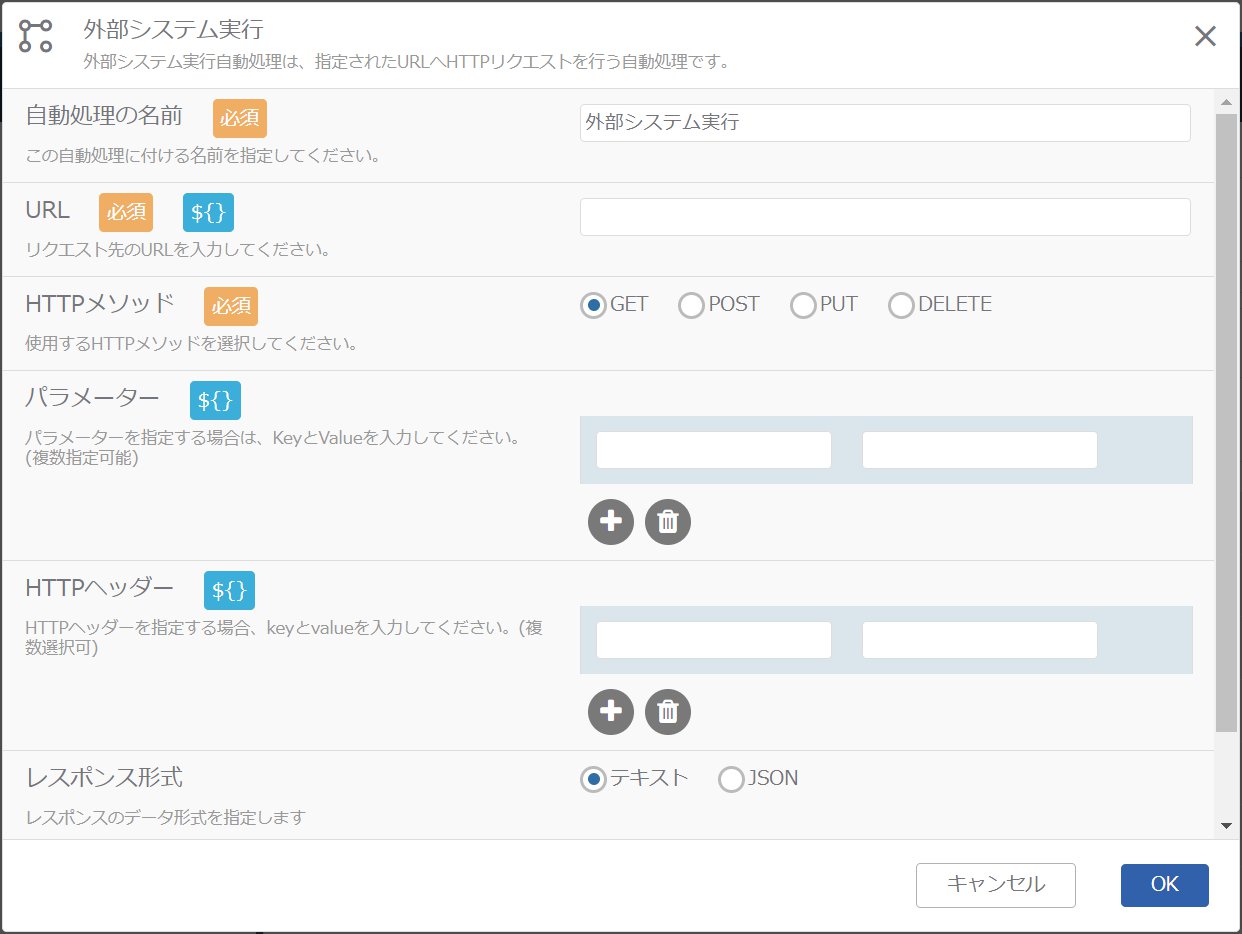Set response format to JSON
Screen dimensions: 1242x934
(x=759, y=779)
